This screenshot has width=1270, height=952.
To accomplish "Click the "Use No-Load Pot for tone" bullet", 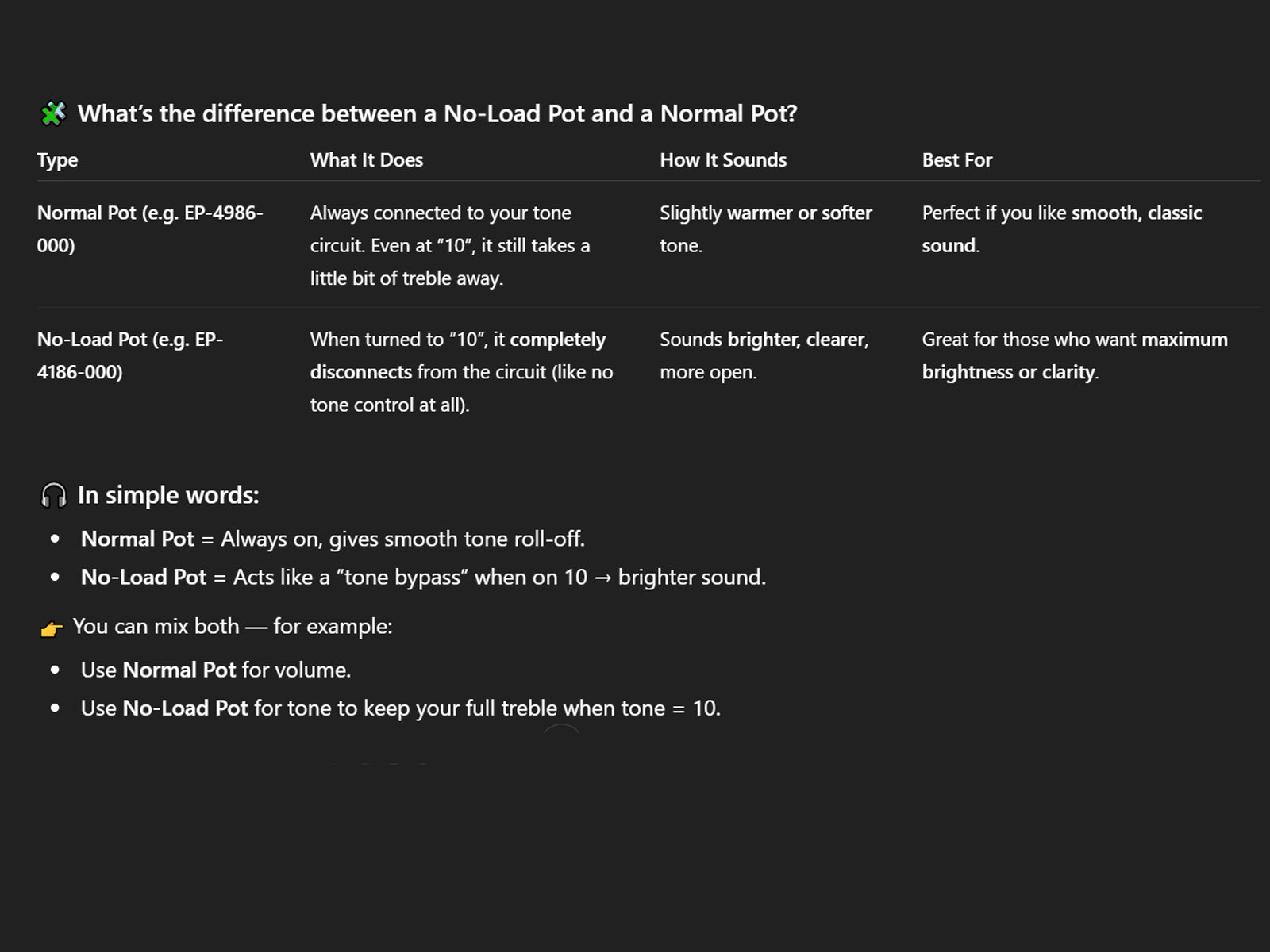I will click(400, 708).
